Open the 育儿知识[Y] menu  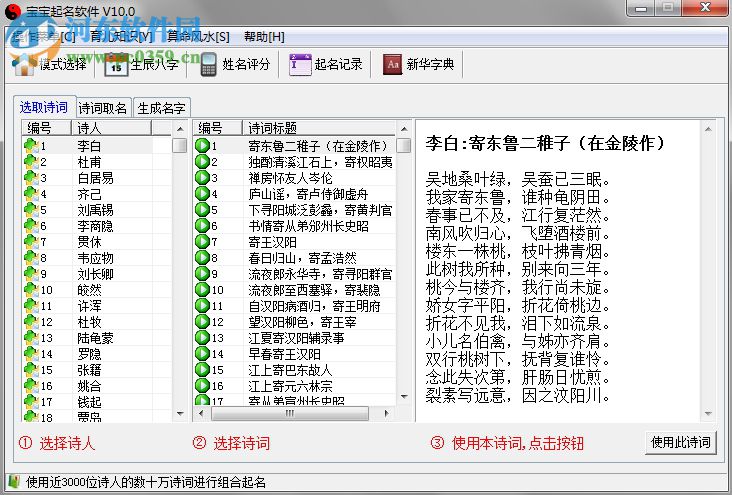pos(121,36)
